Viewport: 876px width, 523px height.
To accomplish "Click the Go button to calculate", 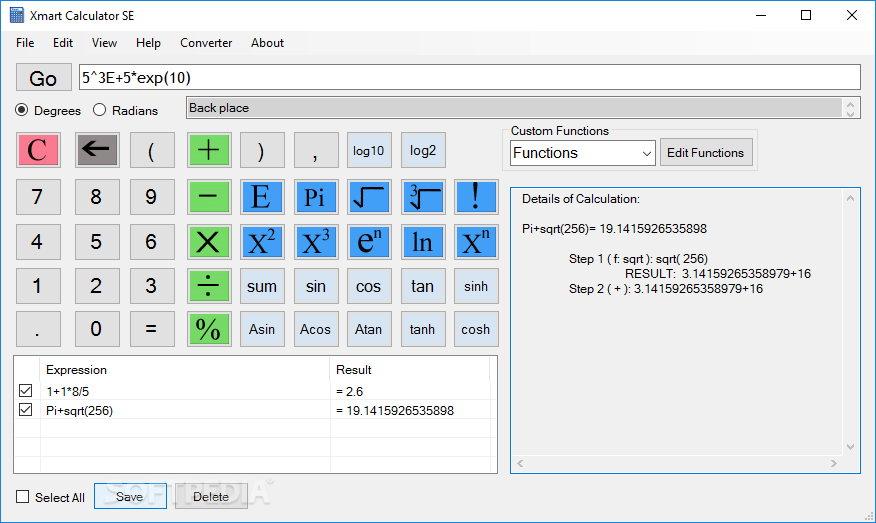I will tap(44, 78).
